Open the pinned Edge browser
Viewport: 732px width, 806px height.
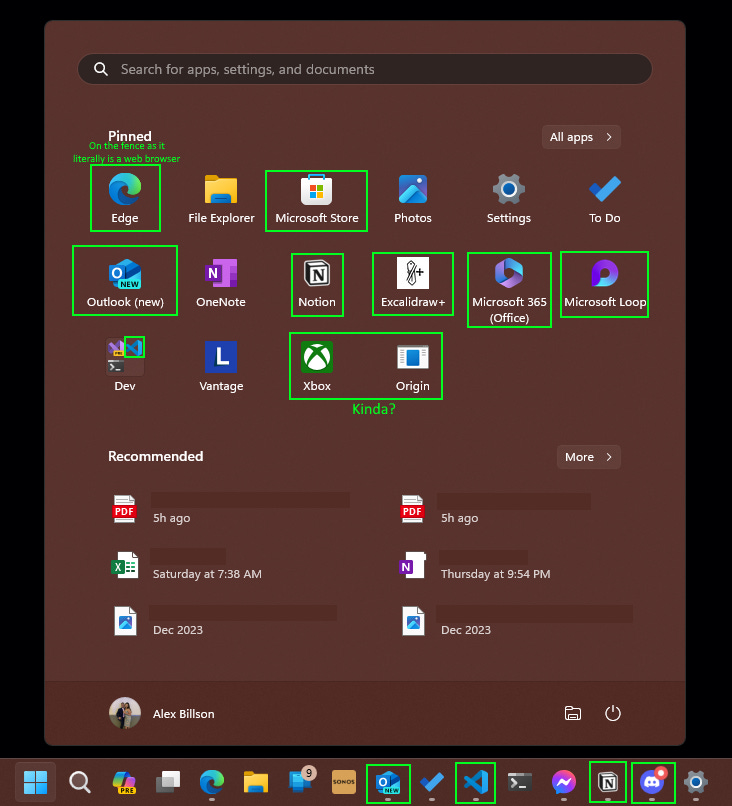[125, 198]
